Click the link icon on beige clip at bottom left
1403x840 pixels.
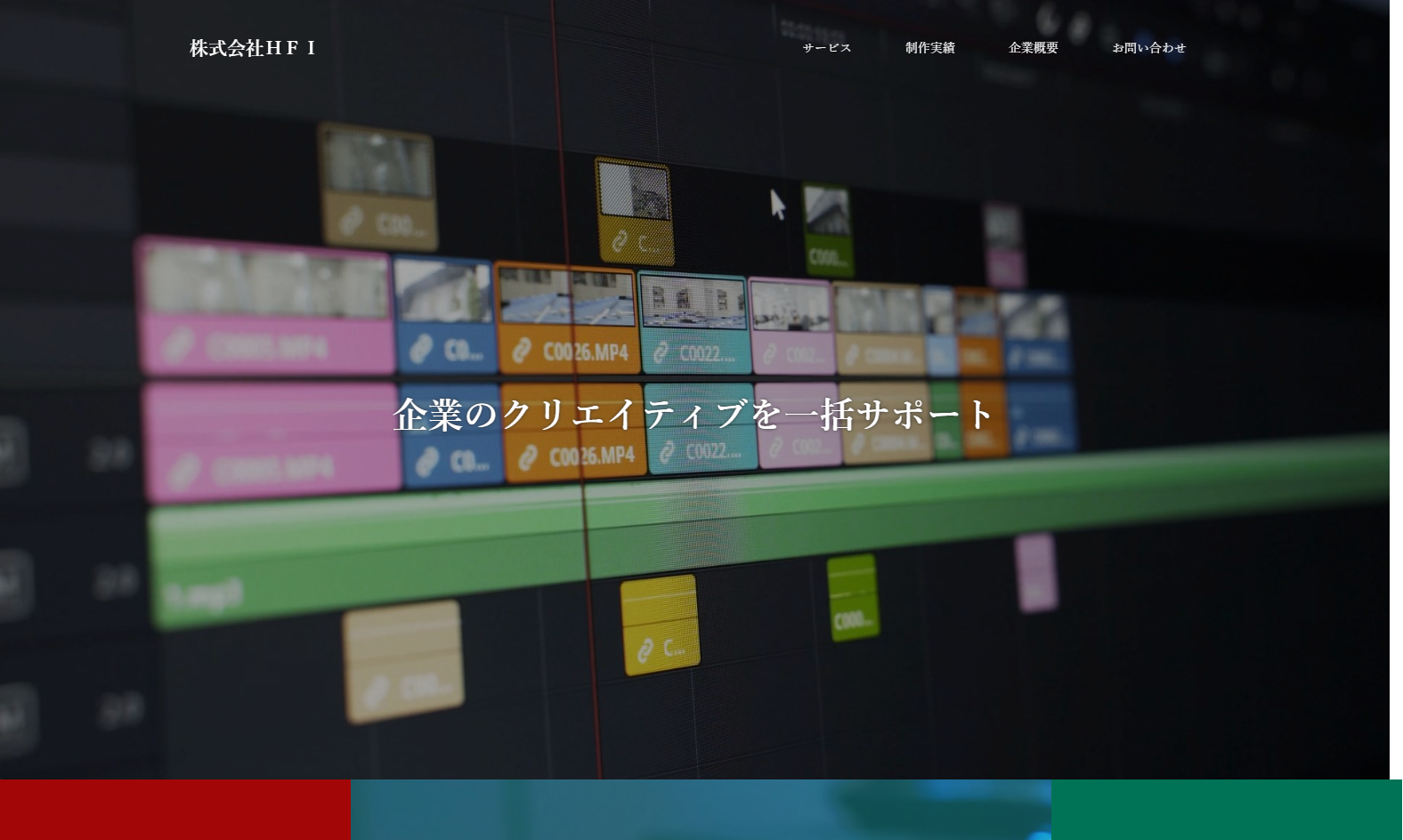376,690
